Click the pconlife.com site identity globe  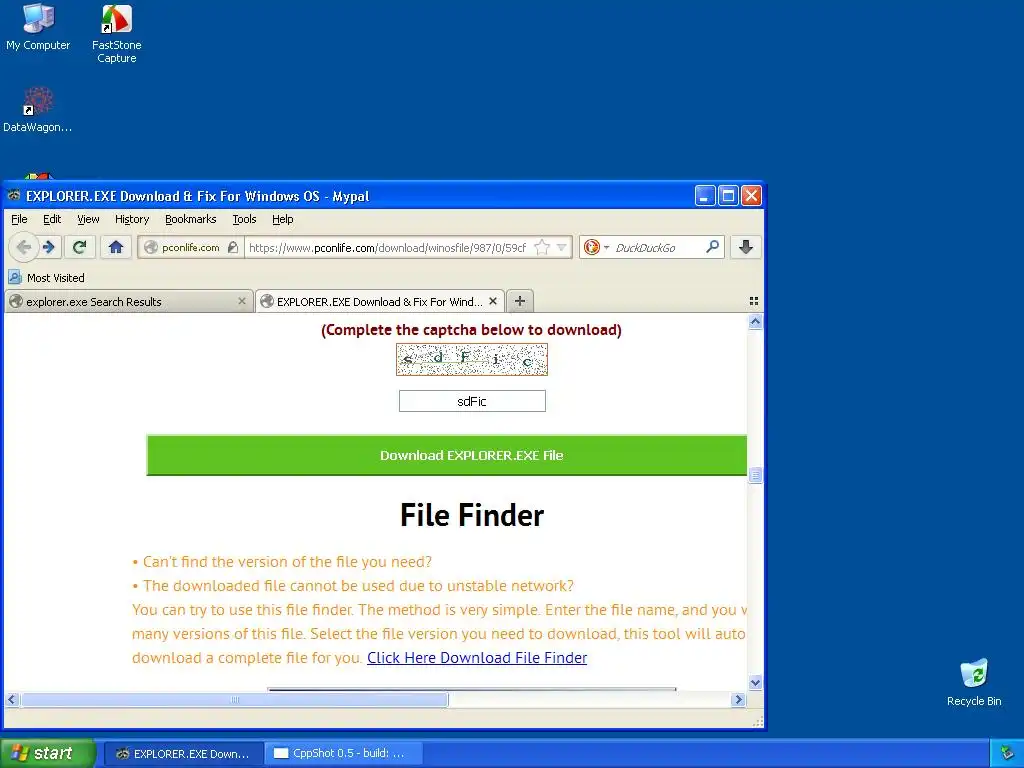pos(151,248)
